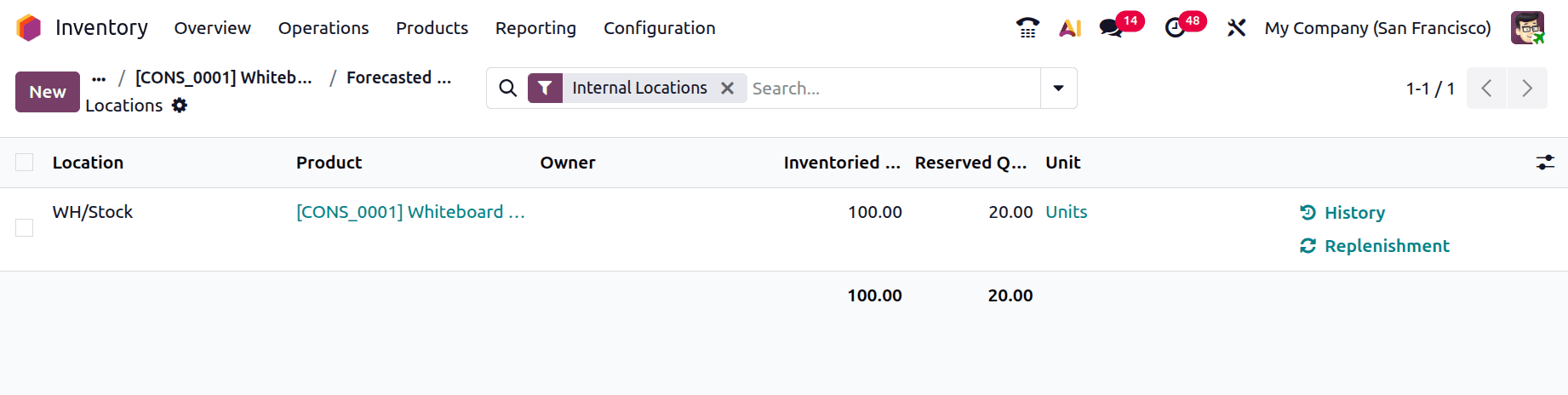Open activities clock with 48 badge

click(x=1175, y=28)
